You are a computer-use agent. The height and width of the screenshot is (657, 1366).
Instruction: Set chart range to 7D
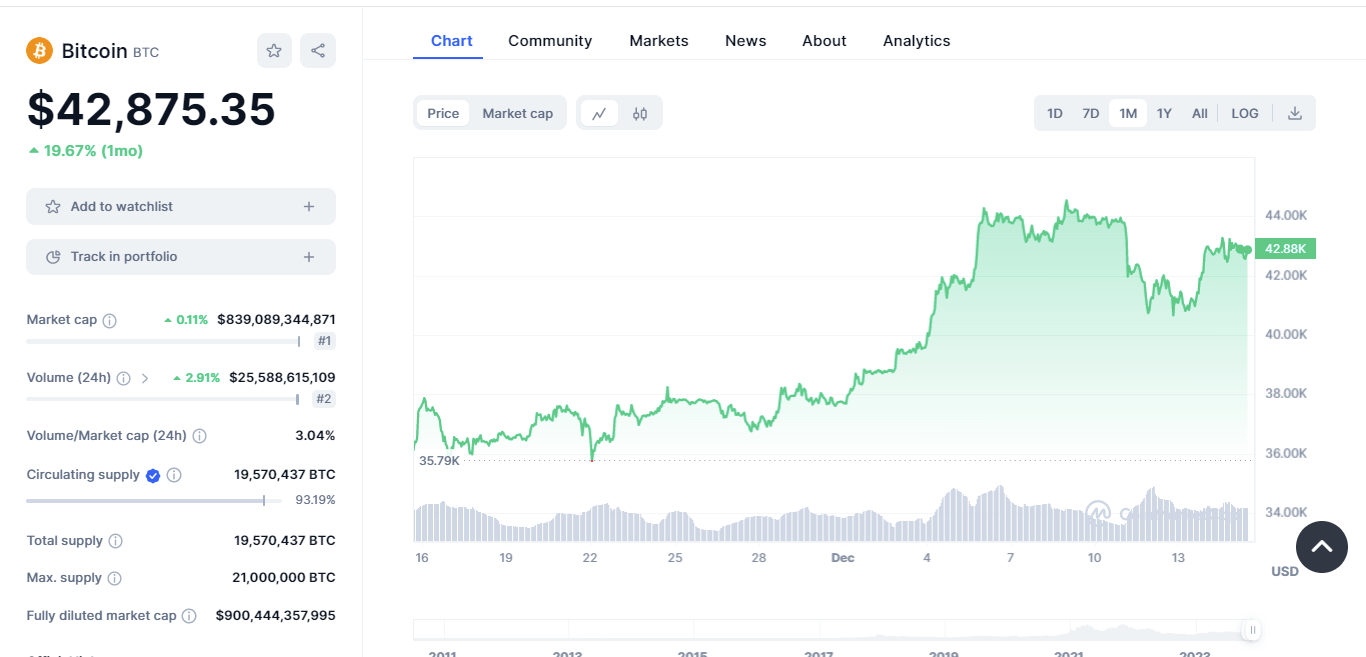(1091, 113)
